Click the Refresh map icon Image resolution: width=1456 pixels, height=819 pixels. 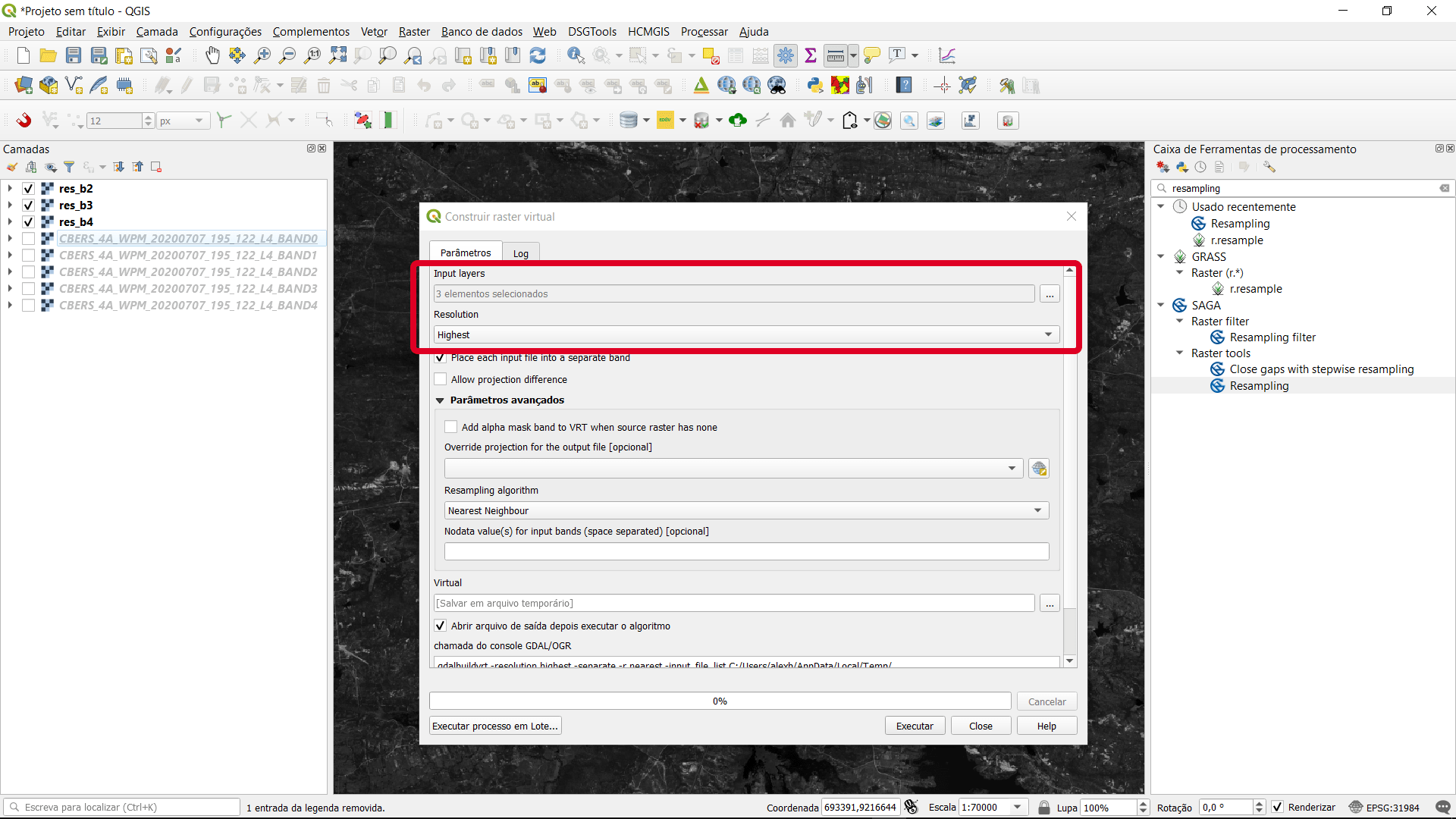pyautogui.click(x=538, y=55)
